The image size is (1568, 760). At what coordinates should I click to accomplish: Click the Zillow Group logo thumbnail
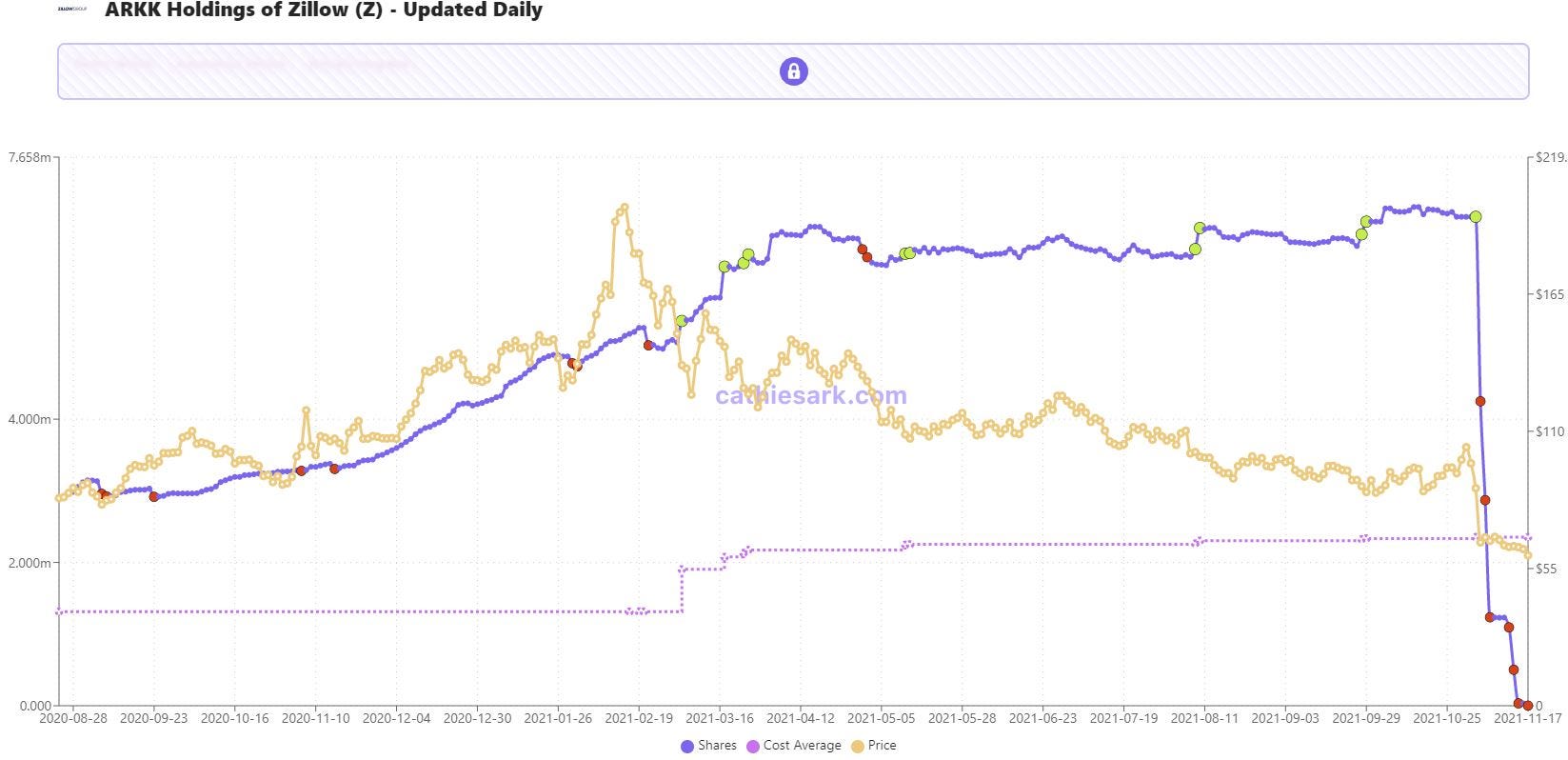[72, 8]
